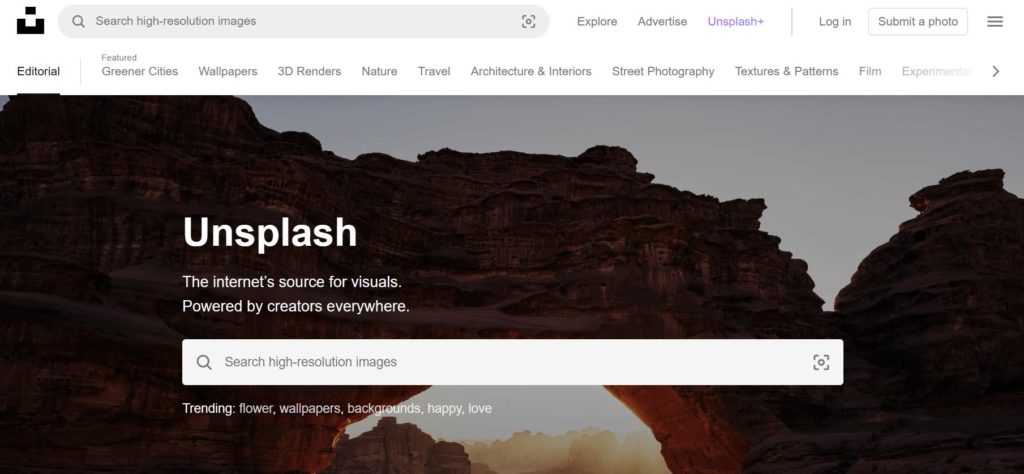Focus the top search images field
Image resolution: width=1024 pixels, height=474 pixels.
click(x=304, y=22)
